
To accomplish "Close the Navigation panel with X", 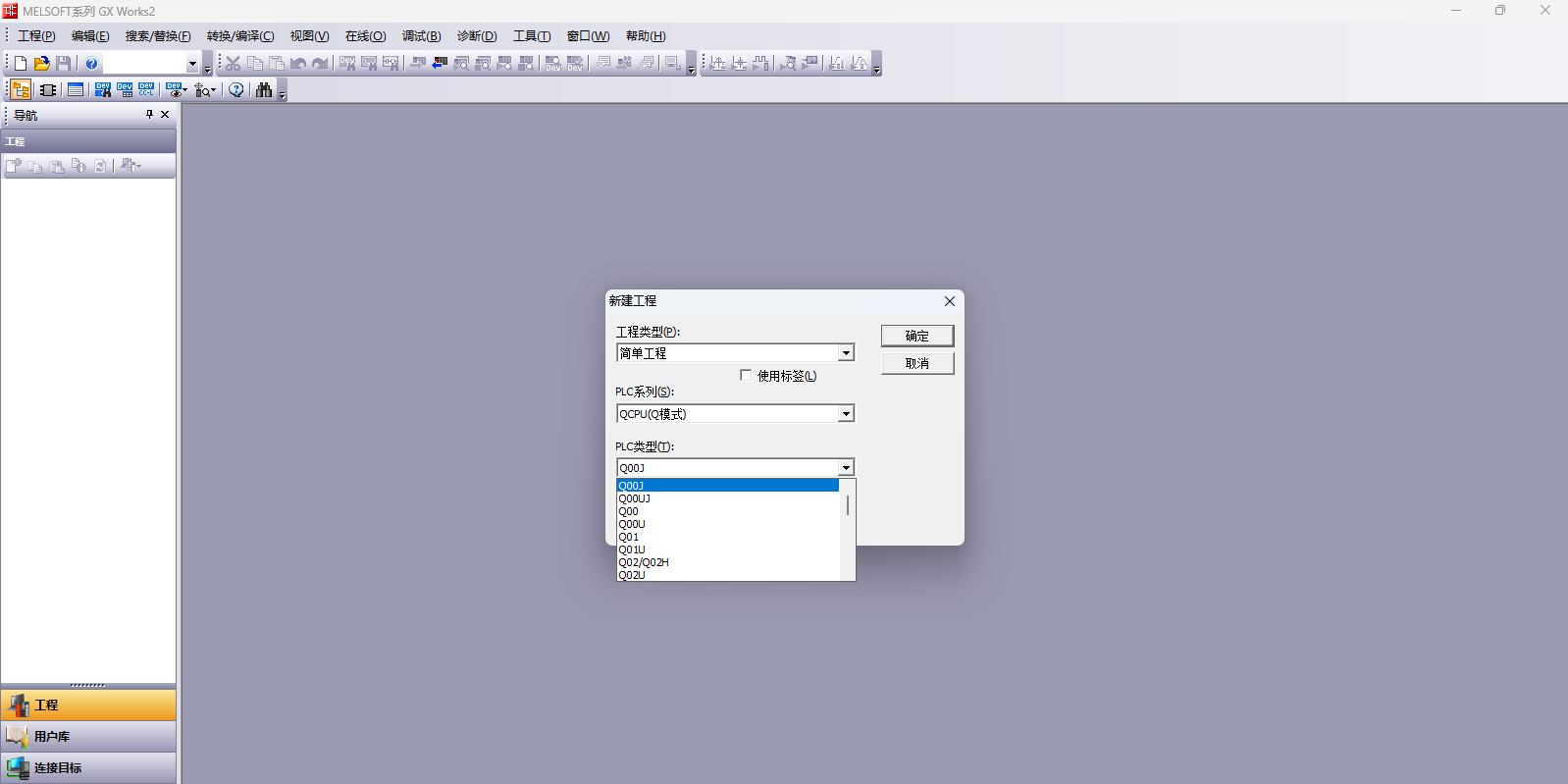I will [165, 114].
